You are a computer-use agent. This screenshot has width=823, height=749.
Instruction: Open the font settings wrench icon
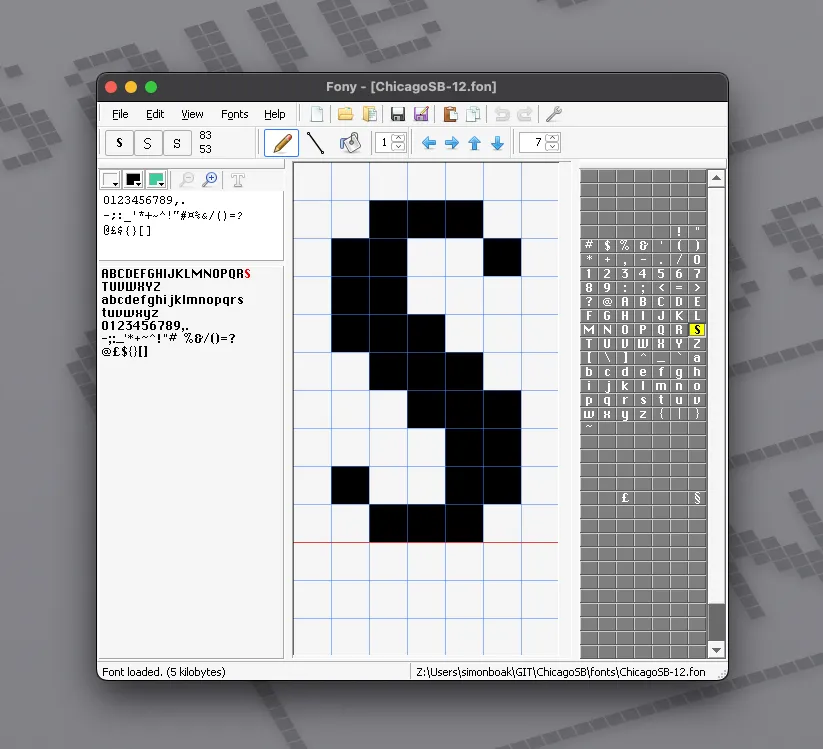coord(553,113)
